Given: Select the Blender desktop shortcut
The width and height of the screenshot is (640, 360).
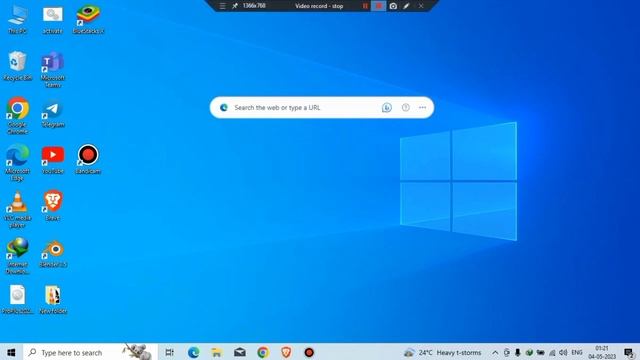Looking at the screenshot, I should (x=53, y=253).
